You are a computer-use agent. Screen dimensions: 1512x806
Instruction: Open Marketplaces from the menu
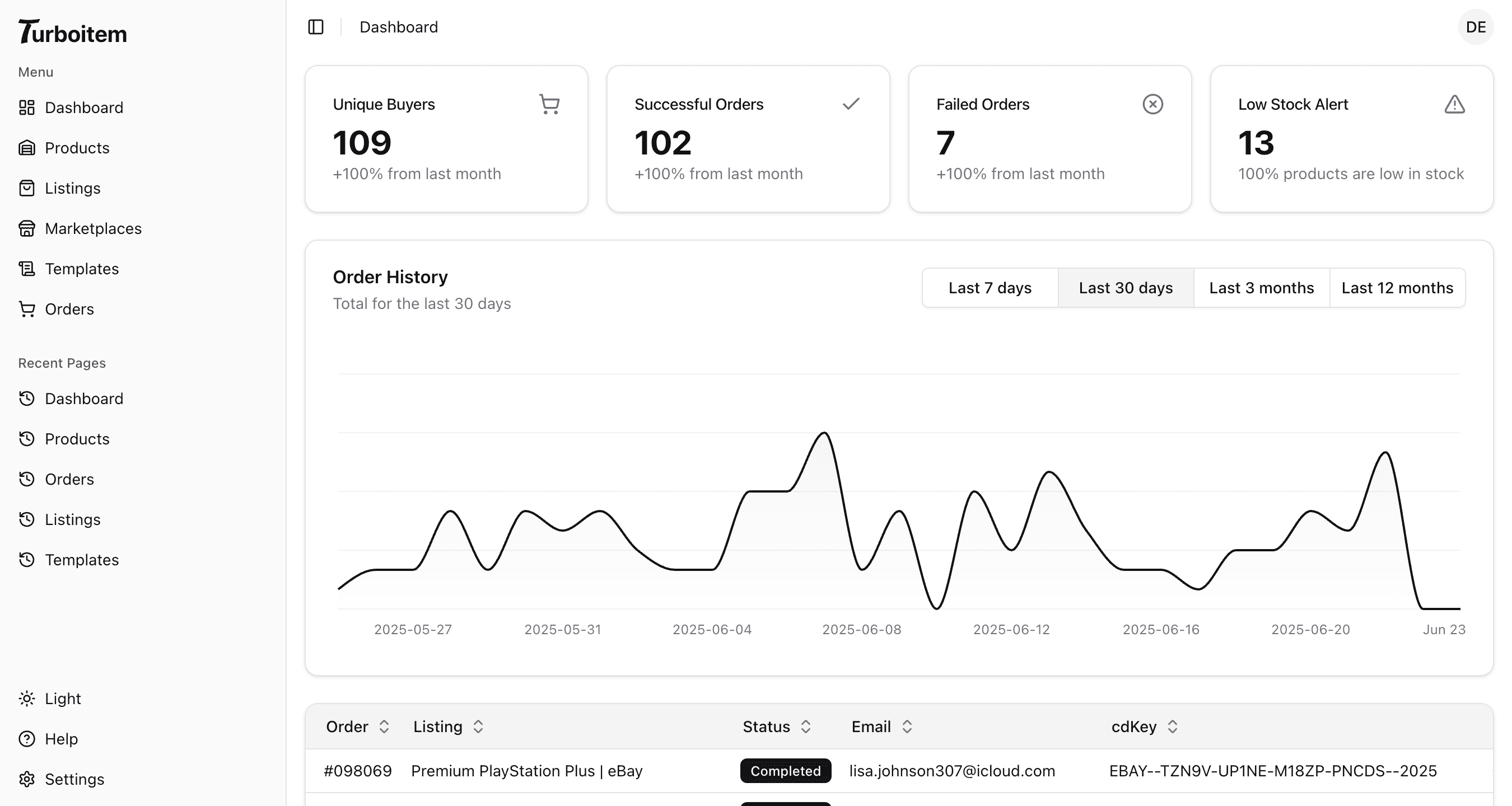pyautogui.click(x=93, y=228)
